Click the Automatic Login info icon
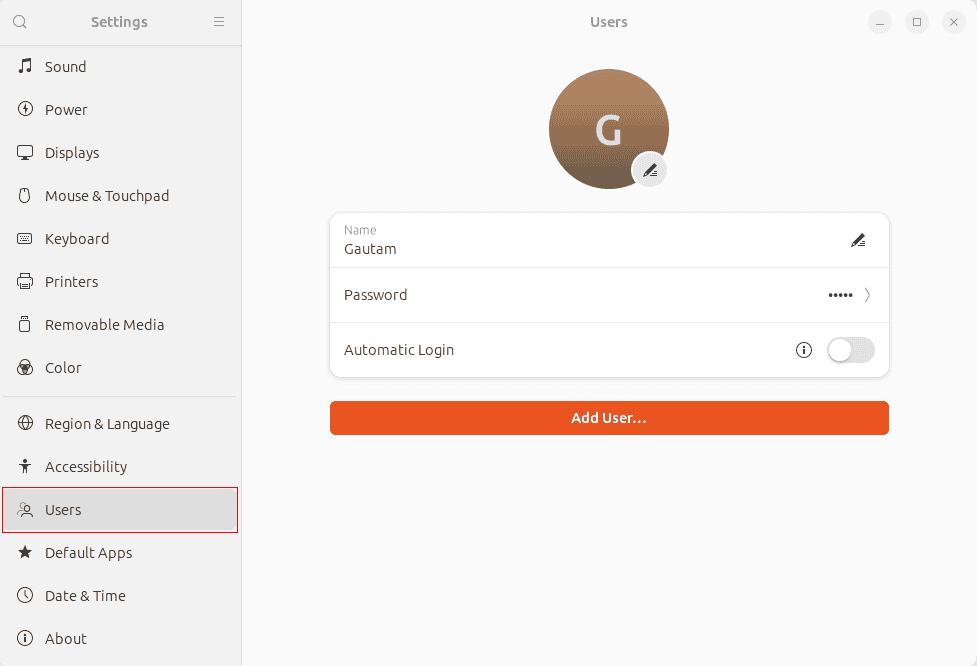 coord(804,350)
